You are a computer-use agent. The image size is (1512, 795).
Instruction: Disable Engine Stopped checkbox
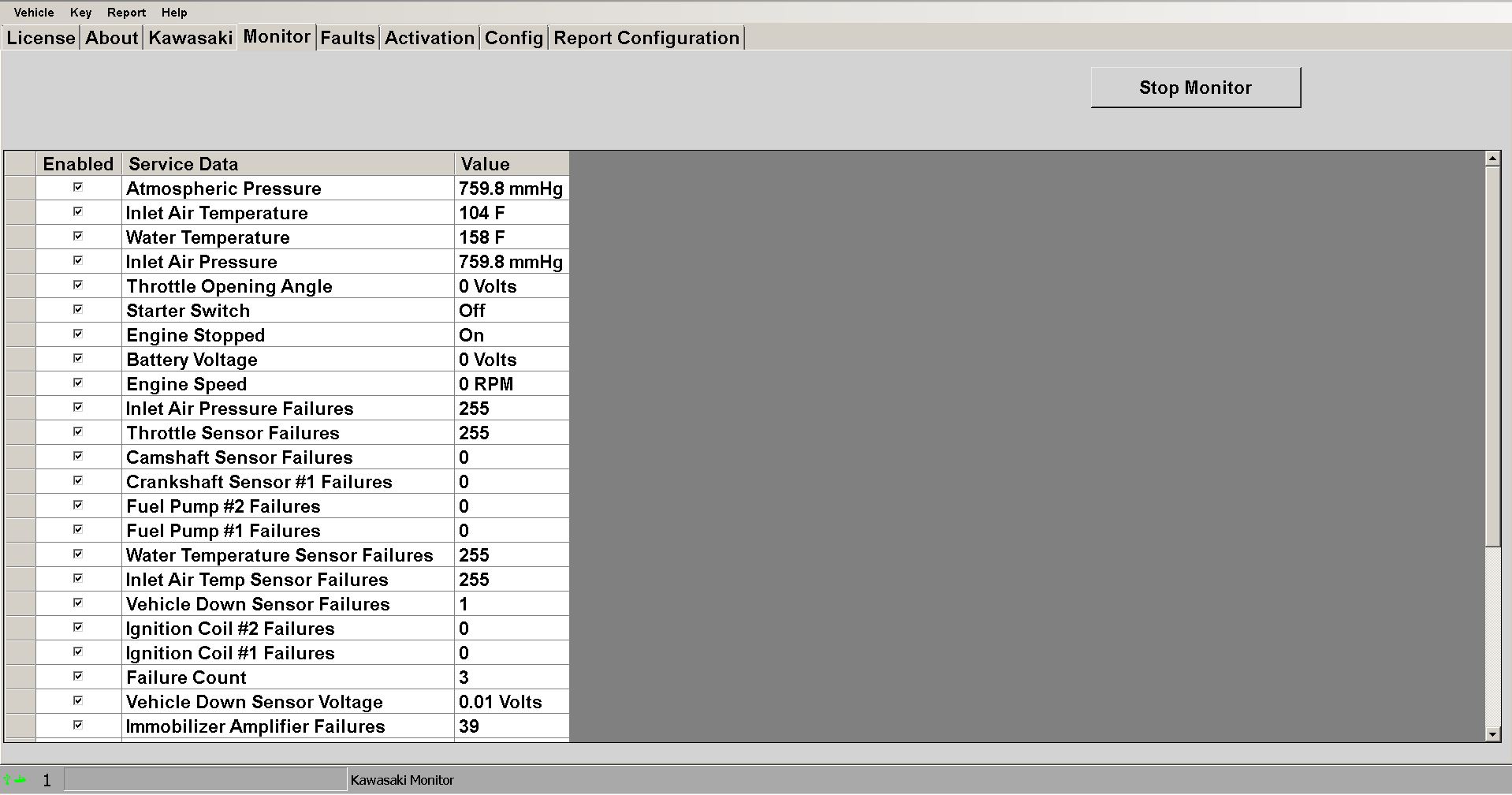tap(78, 334)
